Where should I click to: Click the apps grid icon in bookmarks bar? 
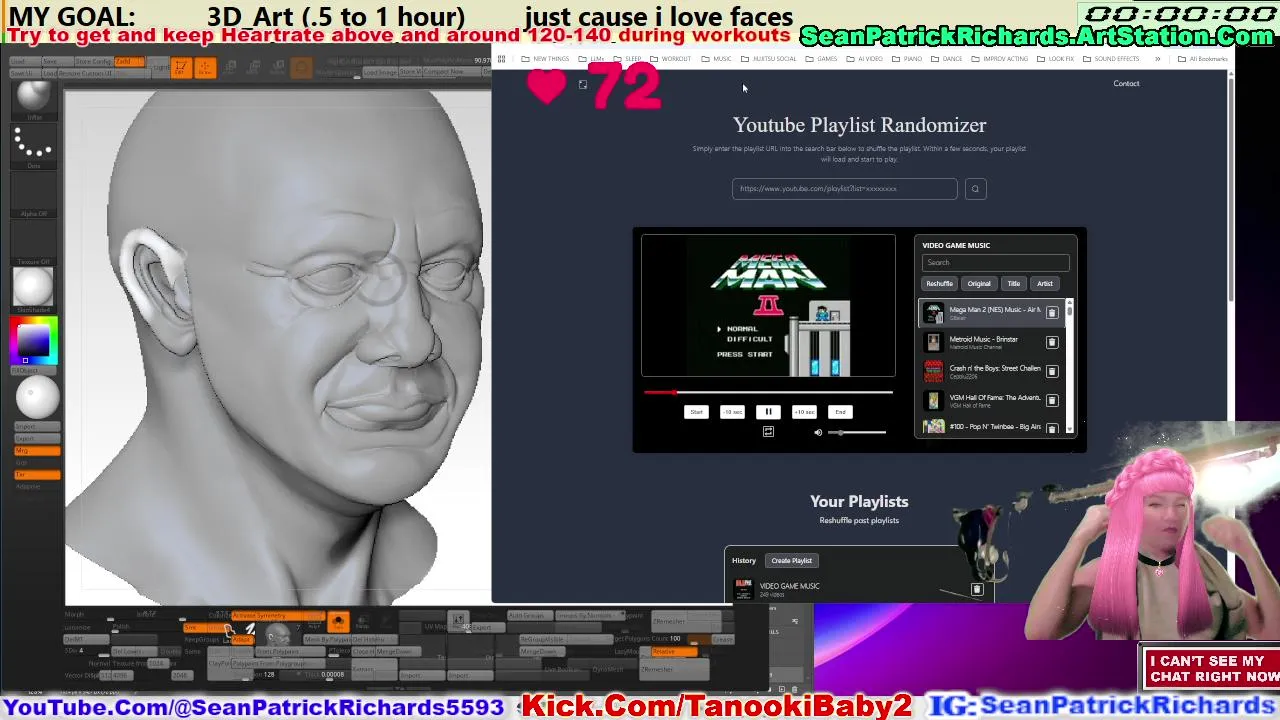(501, 59)
